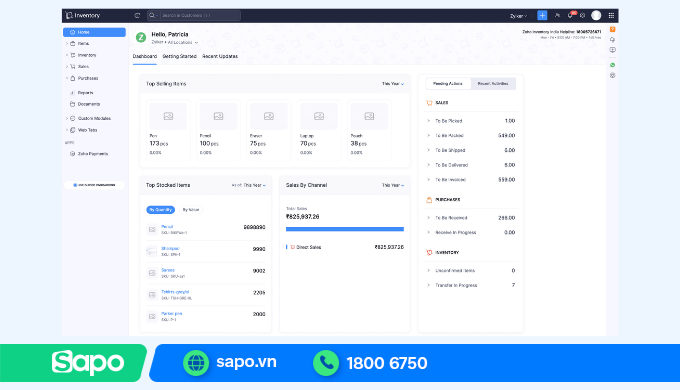
Task: Switch to the Pending Actions segment
Action: pyautogui.click(x=448, y=84)
